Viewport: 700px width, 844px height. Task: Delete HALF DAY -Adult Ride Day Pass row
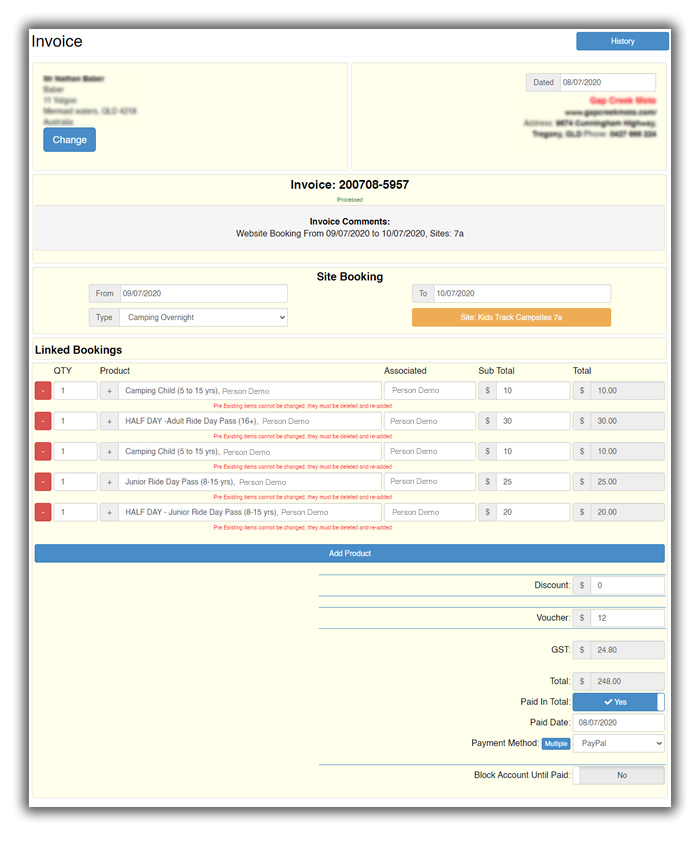pyautogui.click(x=43, y=421)
